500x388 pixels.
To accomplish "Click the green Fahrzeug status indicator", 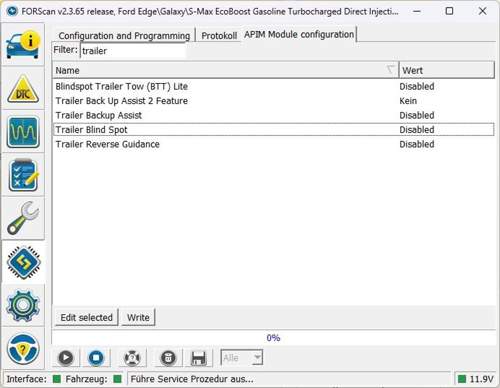I will (x=117, y=379).
